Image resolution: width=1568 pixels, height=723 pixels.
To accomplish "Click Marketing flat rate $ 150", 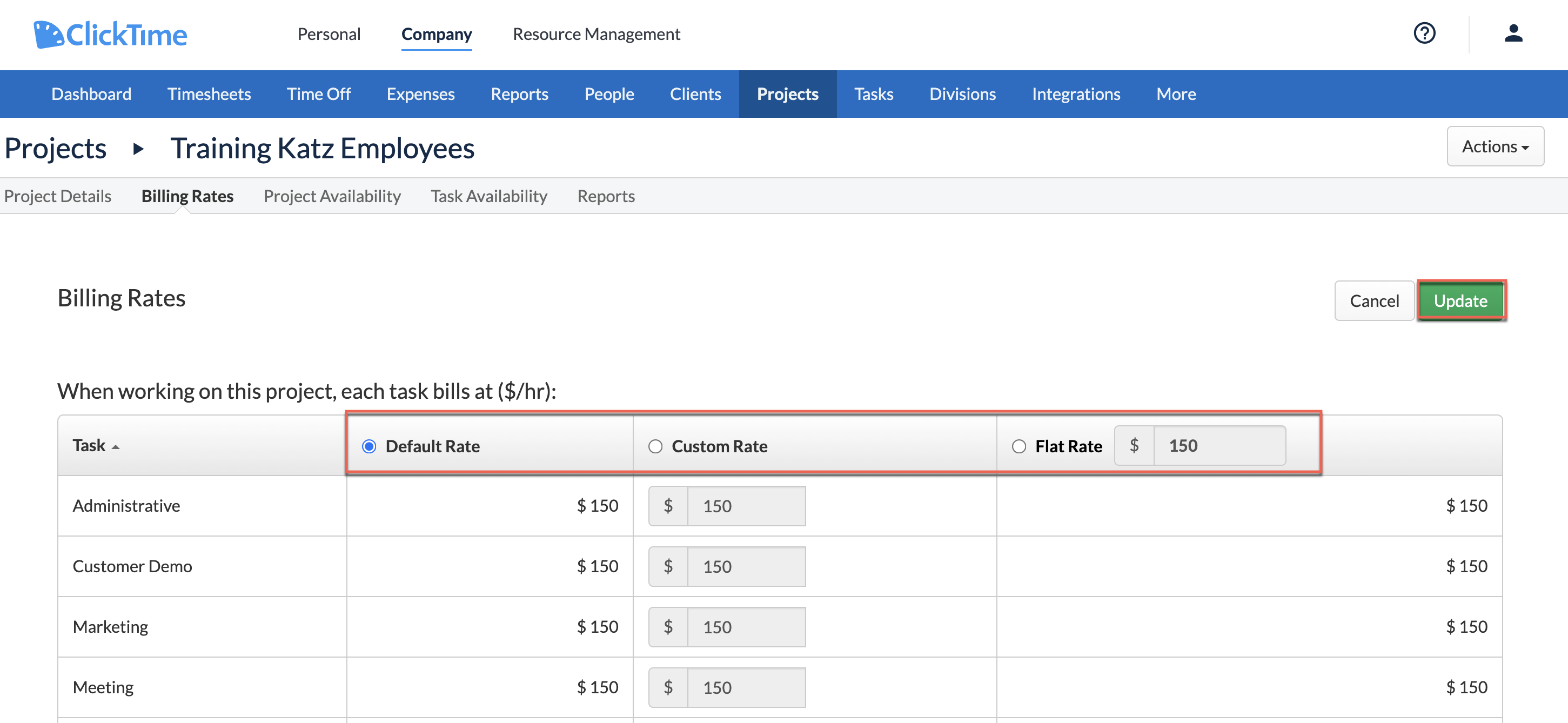I will [x=1466, y=627].
